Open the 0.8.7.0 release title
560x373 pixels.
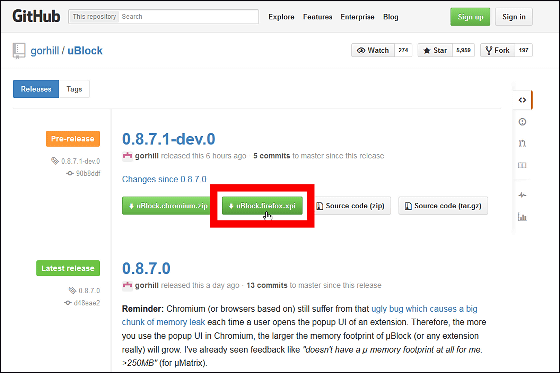click(146, 268)
